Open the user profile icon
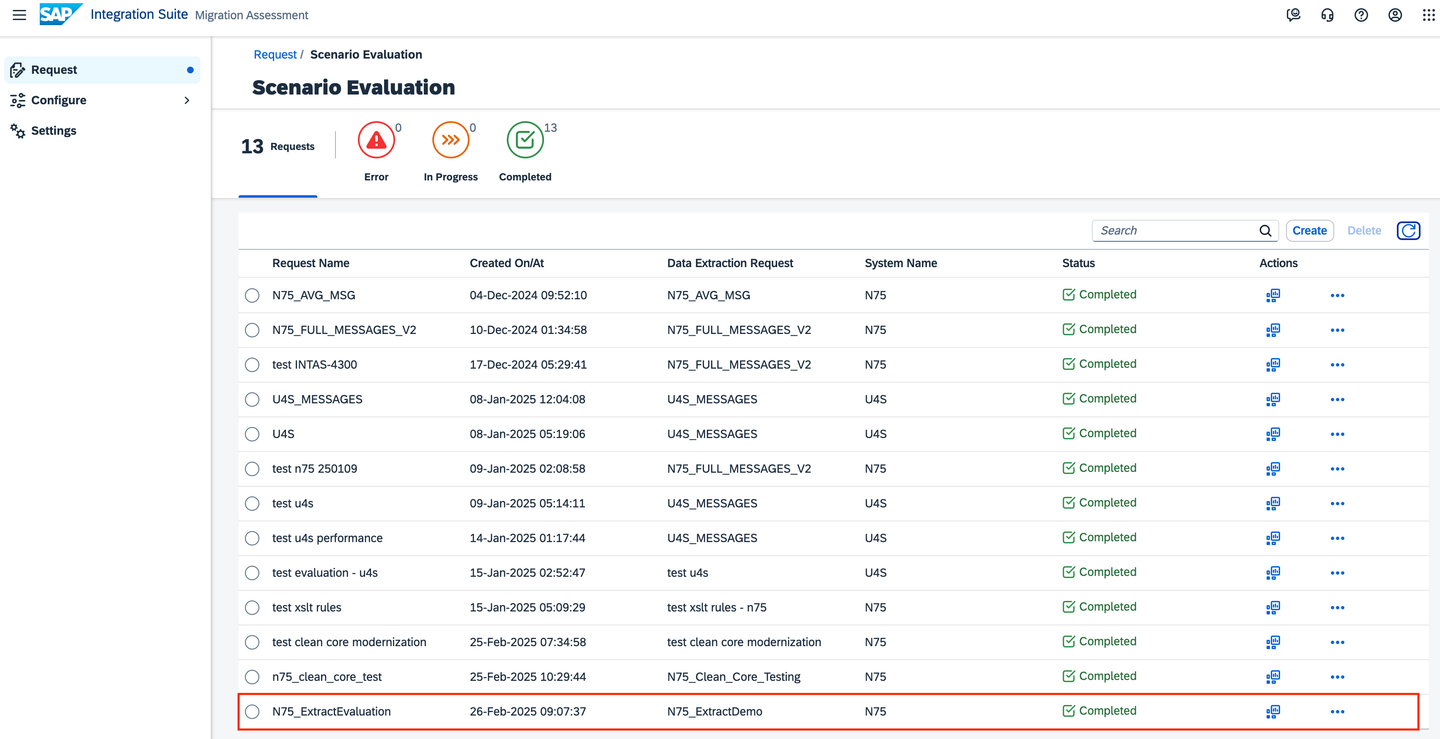 [1395, 15]
